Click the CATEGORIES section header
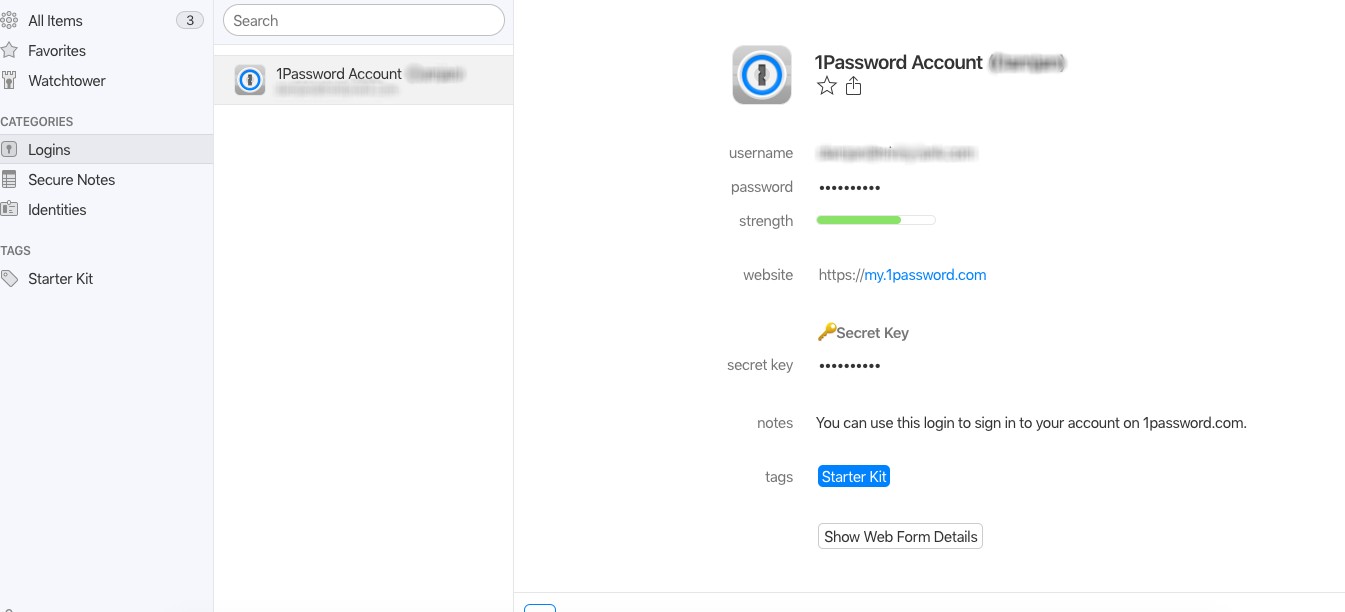 [37, 122]
